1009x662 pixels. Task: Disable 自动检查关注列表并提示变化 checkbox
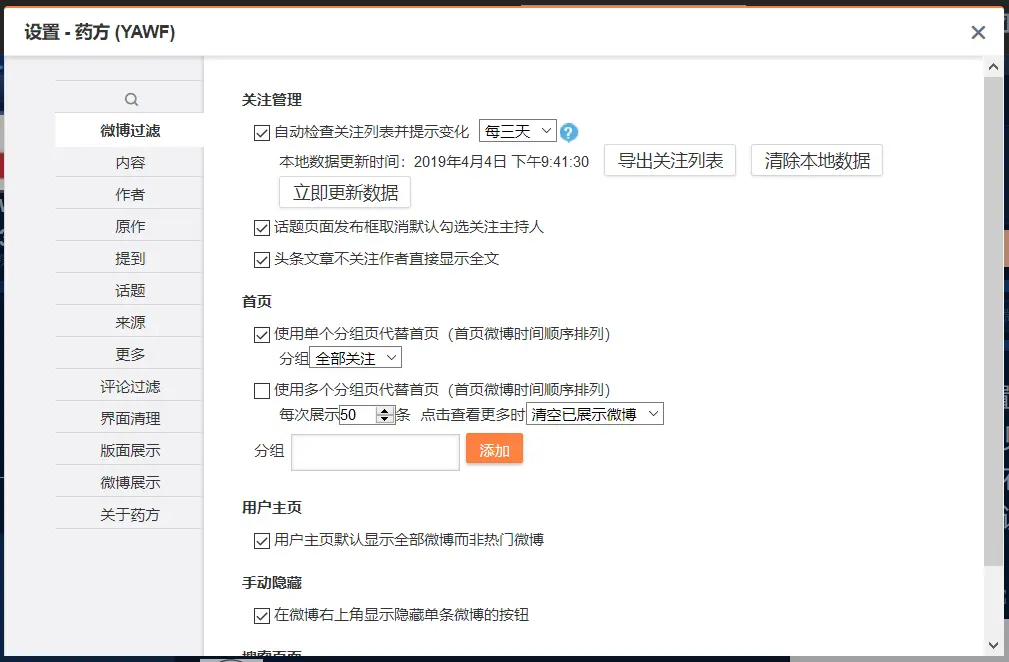point(261,130)
